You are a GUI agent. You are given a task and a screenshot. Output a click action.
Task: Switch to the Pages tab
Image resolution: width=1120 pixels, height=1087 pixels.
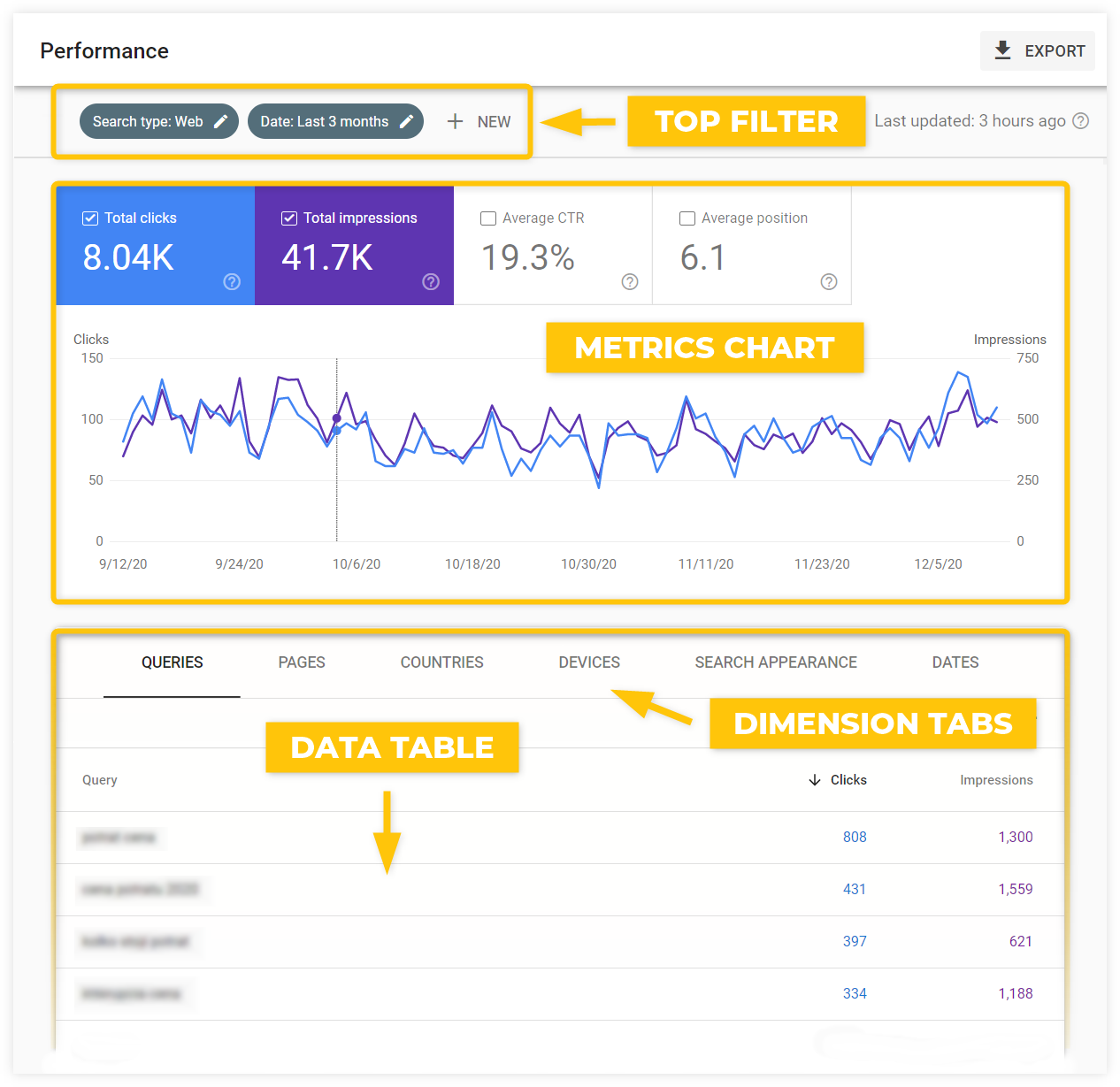tap(302, 662)
